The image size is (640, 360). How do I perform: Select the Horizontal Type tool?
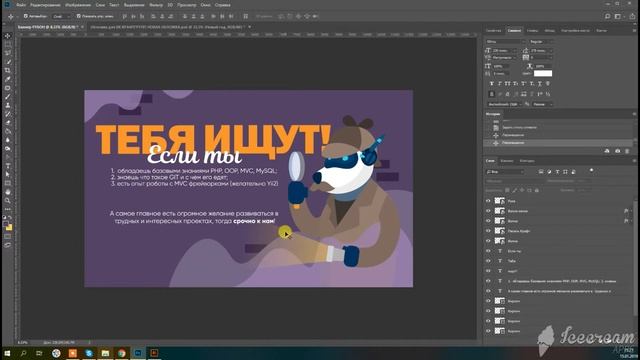coord(8,166)
